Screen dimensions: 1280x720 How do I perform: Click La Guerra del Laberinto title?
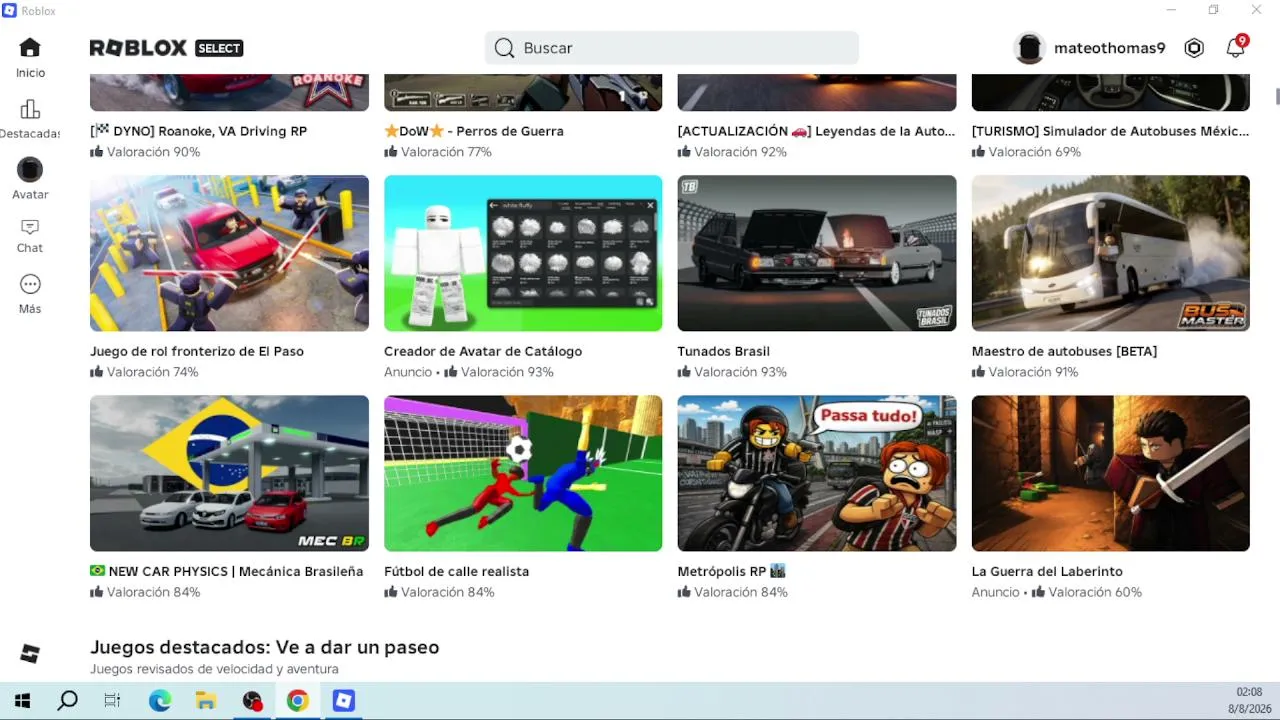1047,571
